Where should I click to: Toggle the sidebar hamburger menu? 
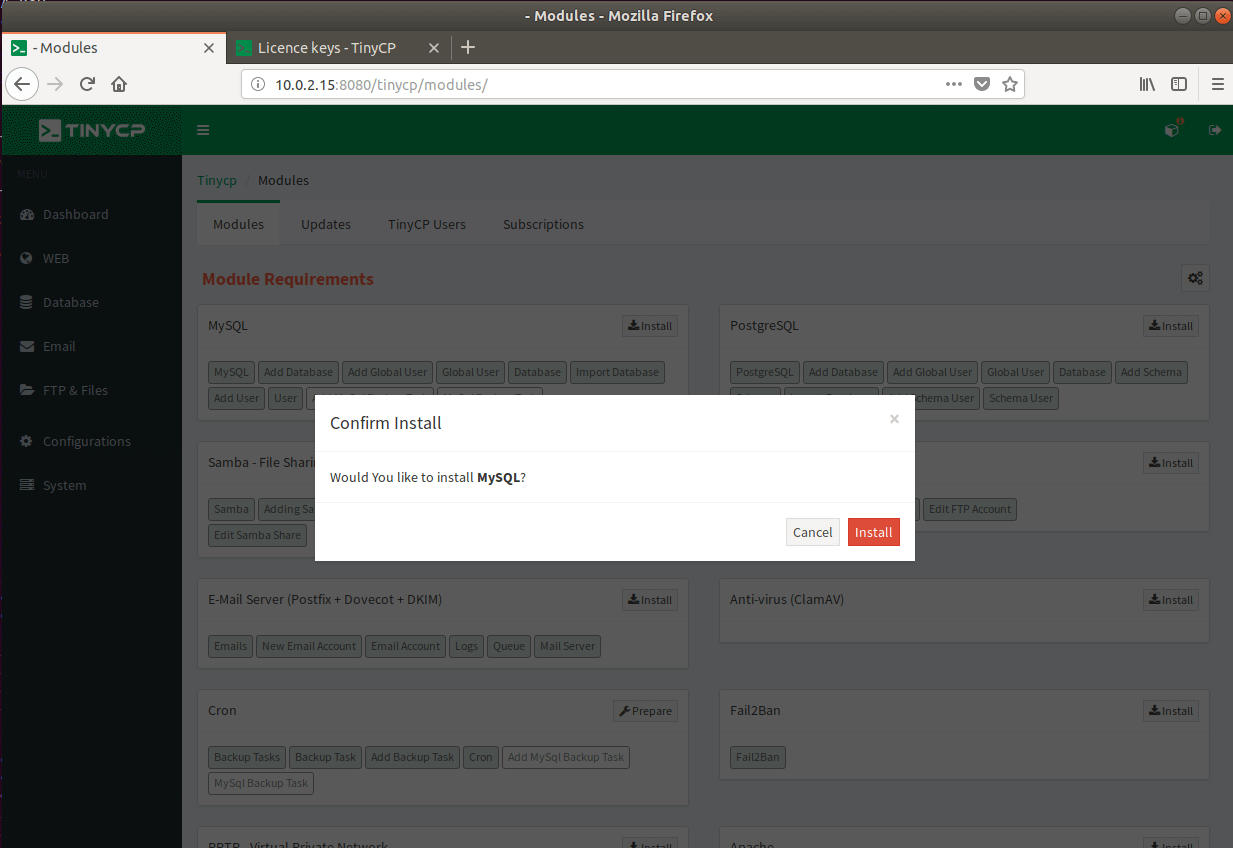[203, 130]
